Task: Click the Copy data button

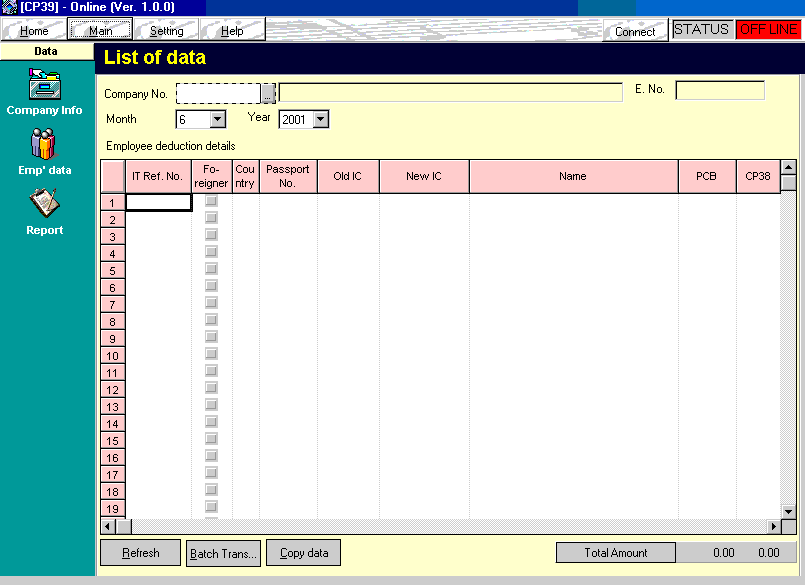Action: coord(304,553)
